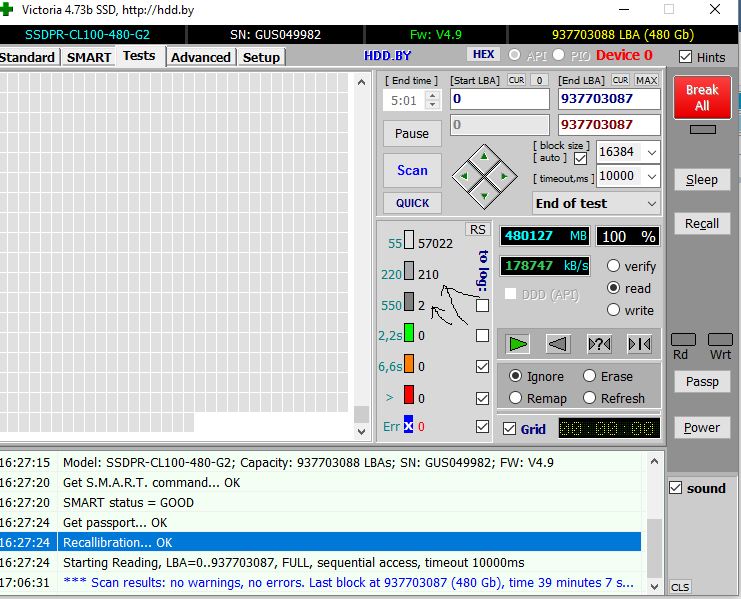Screen dimensions: 741x599
Task: Click the log panel scroll down arrow
Action: (x=655, y=587)
